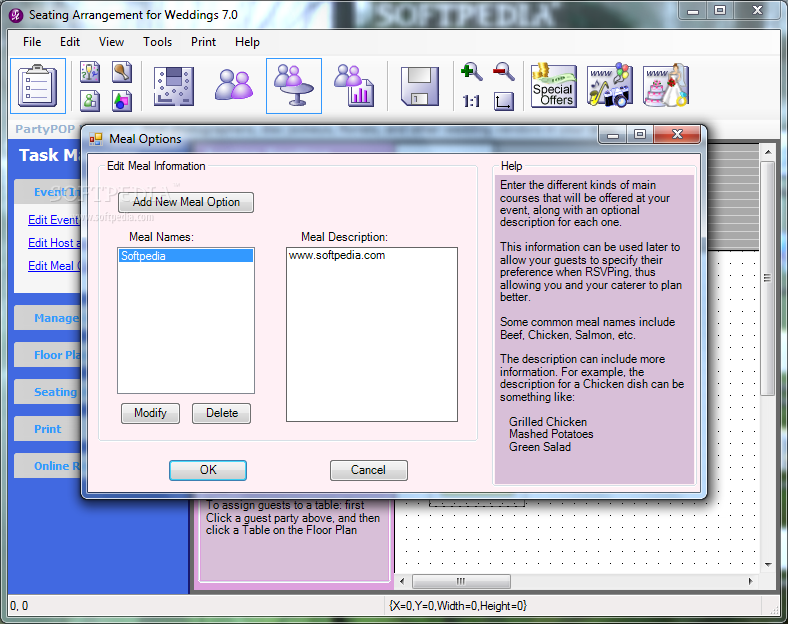Click the Edit Event link in sidebar

pos(53,220)
